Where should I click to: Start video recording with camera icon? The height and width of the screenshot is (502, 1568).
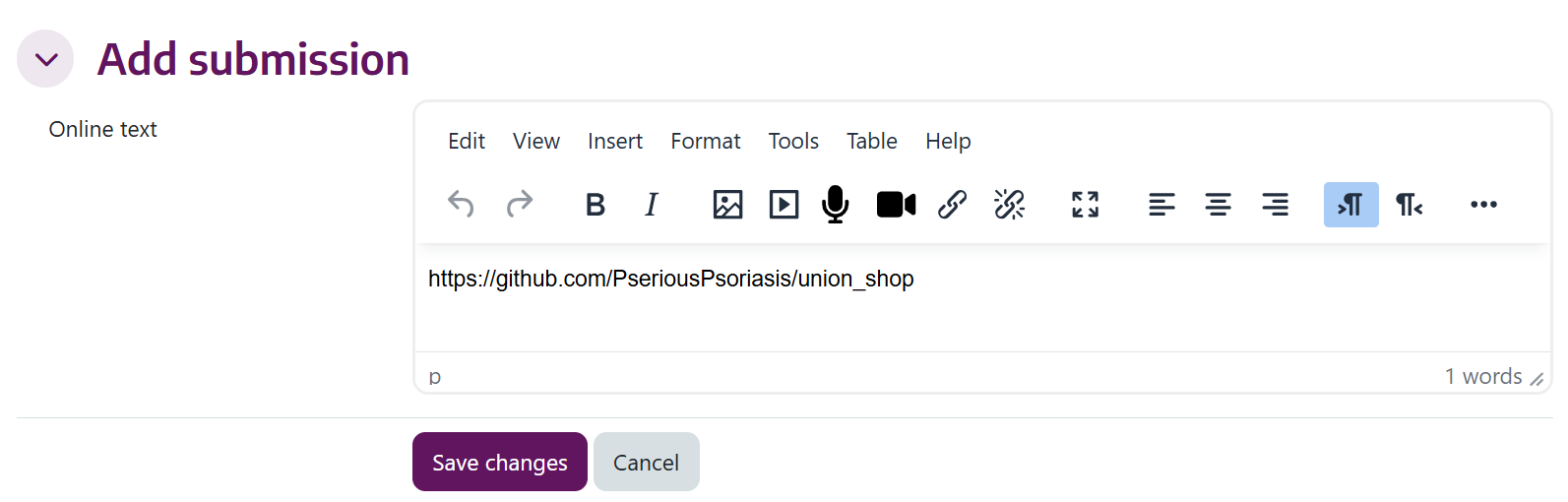point(896,205)
